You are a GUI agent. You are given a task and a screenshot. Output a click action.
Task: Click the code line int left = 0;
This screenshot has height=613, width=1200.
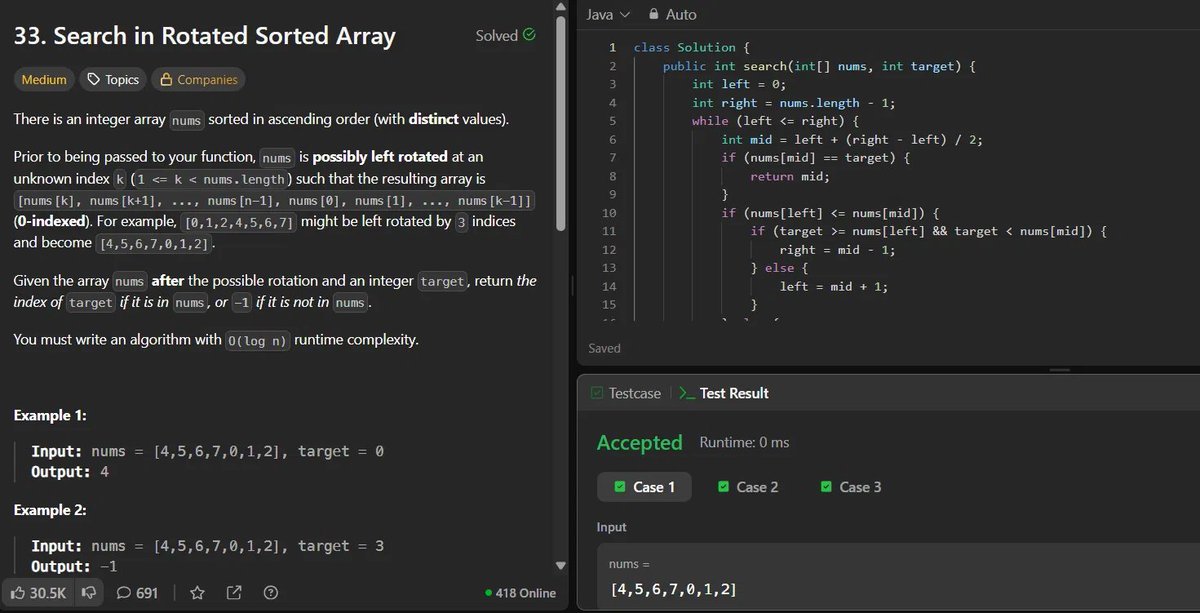(x=739, y=84)
